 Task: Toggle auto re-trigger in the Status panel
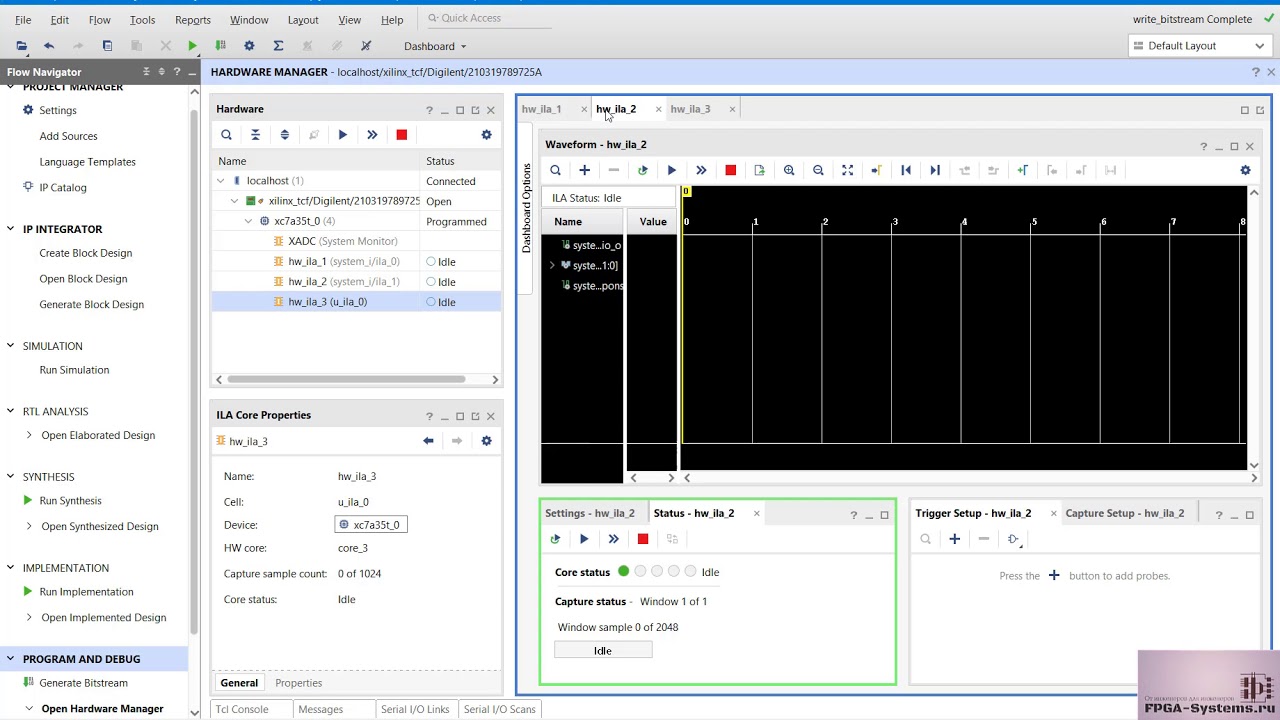pyautogui.click(x=555, y=539)
